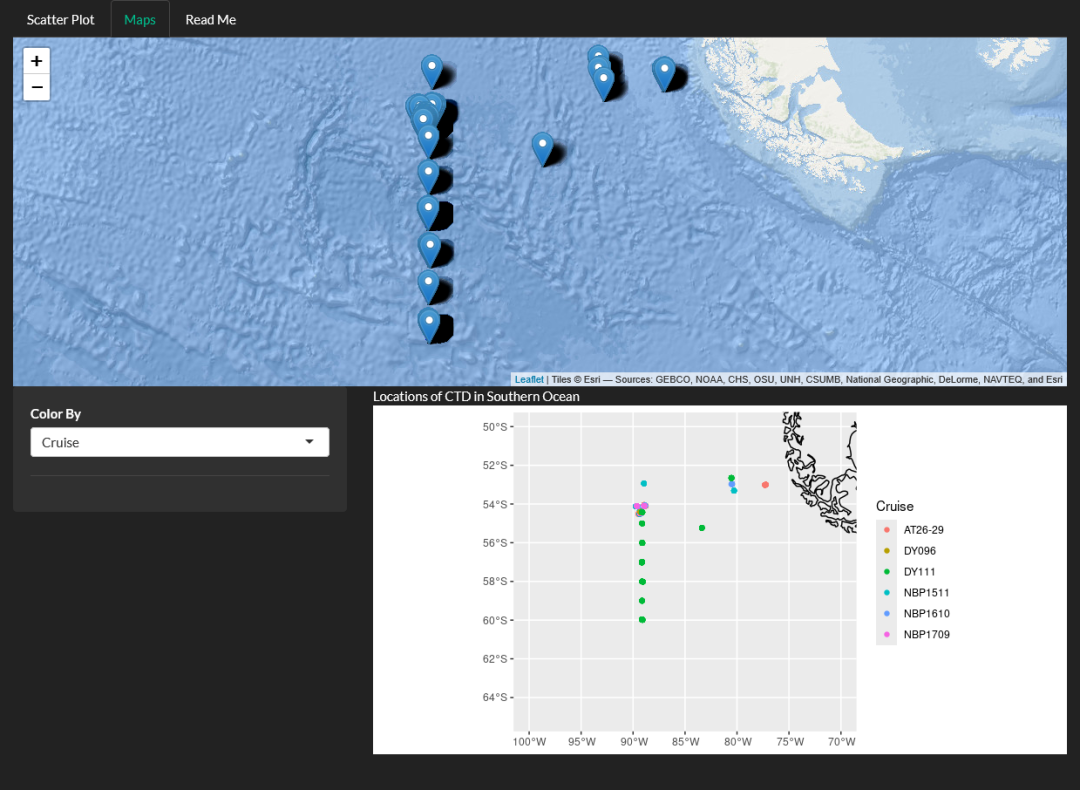Open the Leaflet attribution link
Screen dimensions: 1080x790
coord(528,379)
